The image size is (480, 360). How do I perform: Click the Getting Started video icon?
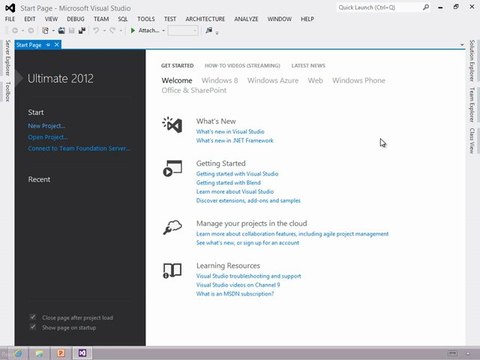pyautogui.click(x=172, y=168)
